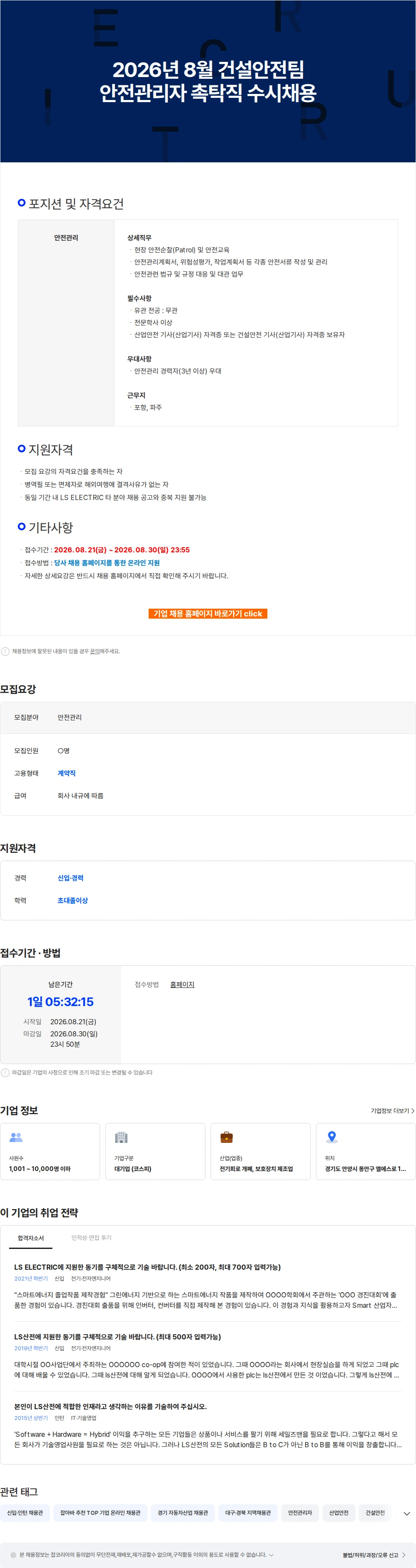Click the 안전관리 position cell in table
This screenshot has width=416, height=1568.
[x=66, y=323]
